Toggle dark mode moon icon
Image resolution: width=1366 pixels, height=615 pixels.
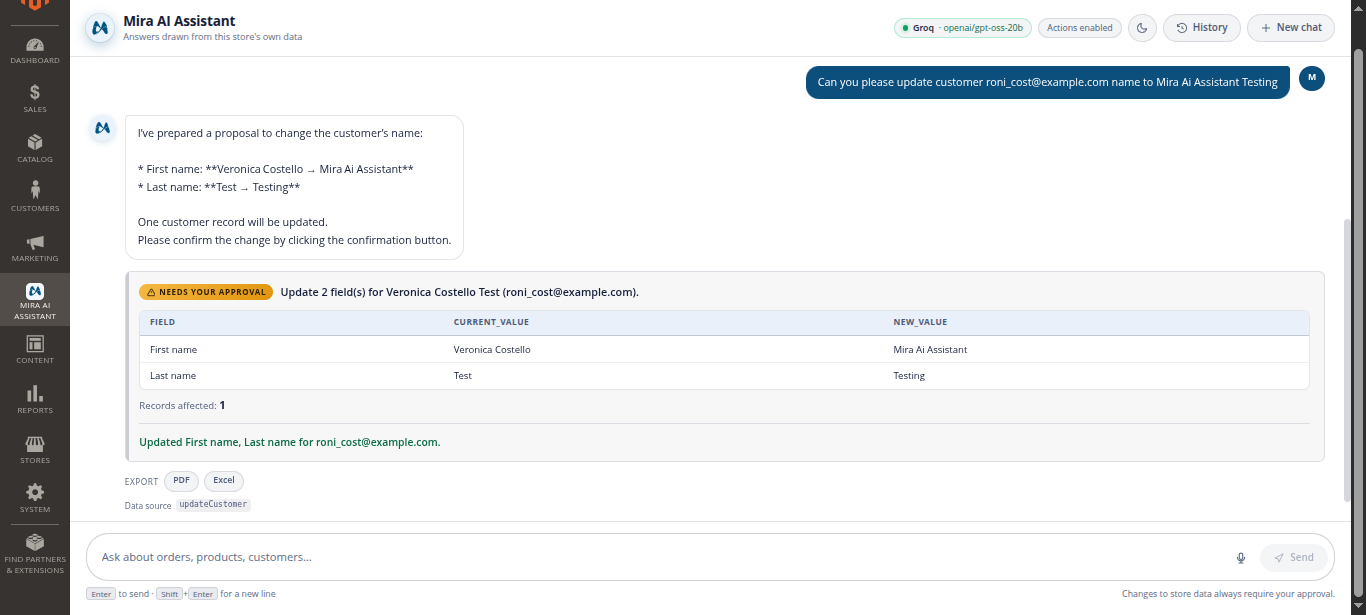(1142, 28)
